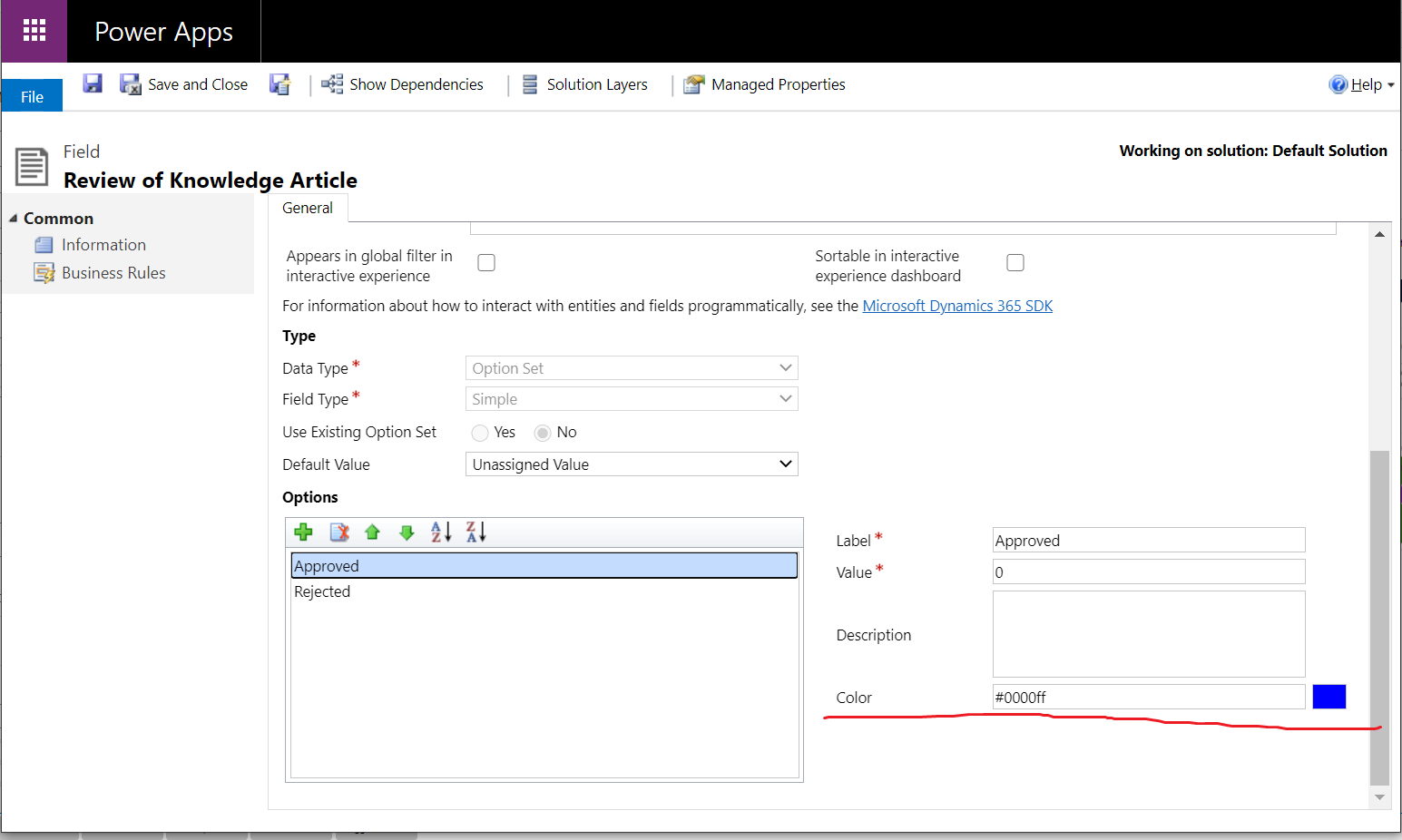Open Managed Properties
This screenshot has width=1402, height=840.
[x=765, y=84]
